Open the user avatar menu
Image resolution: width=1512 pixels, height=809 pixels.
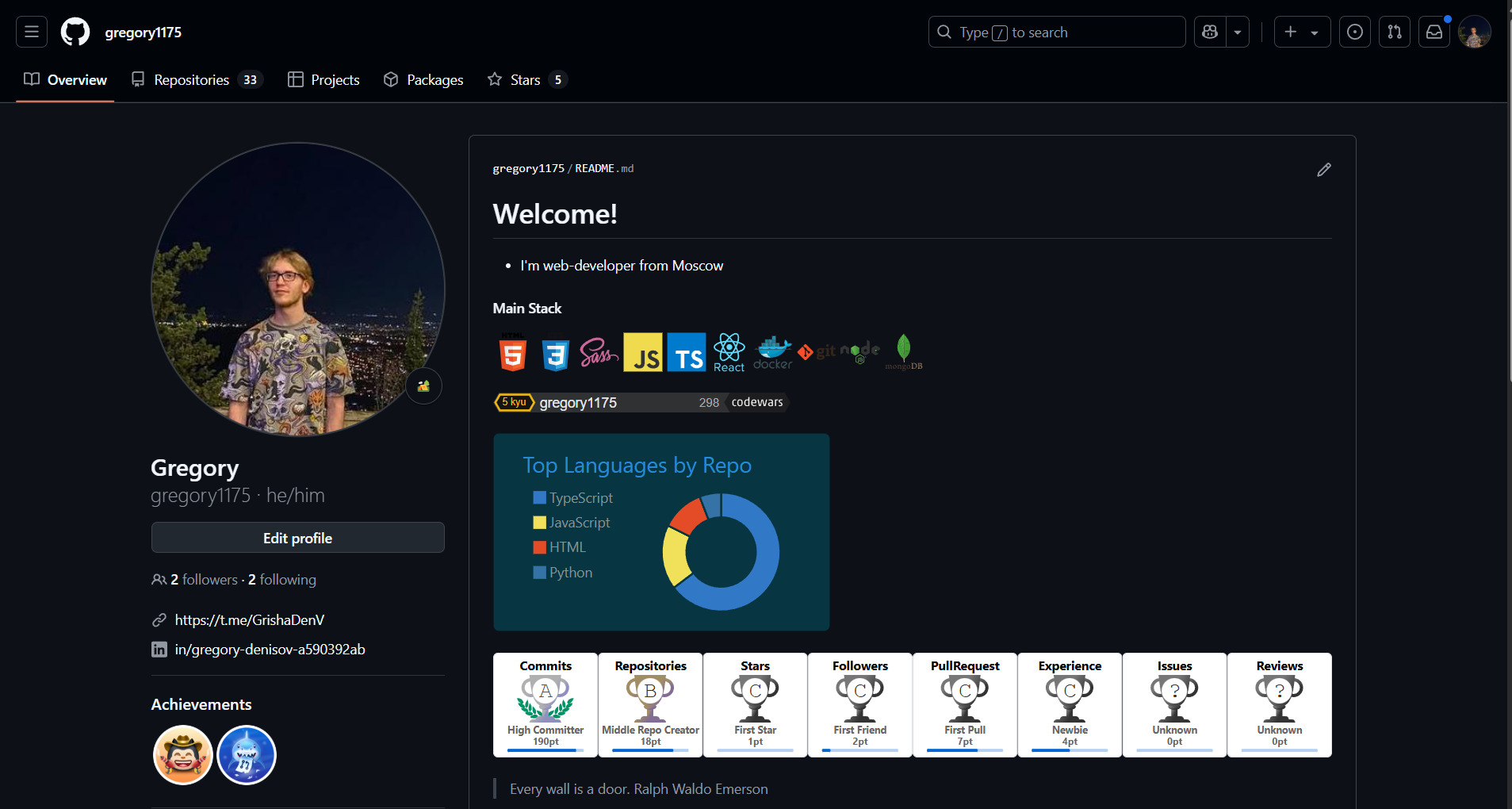coord(1475,32)
